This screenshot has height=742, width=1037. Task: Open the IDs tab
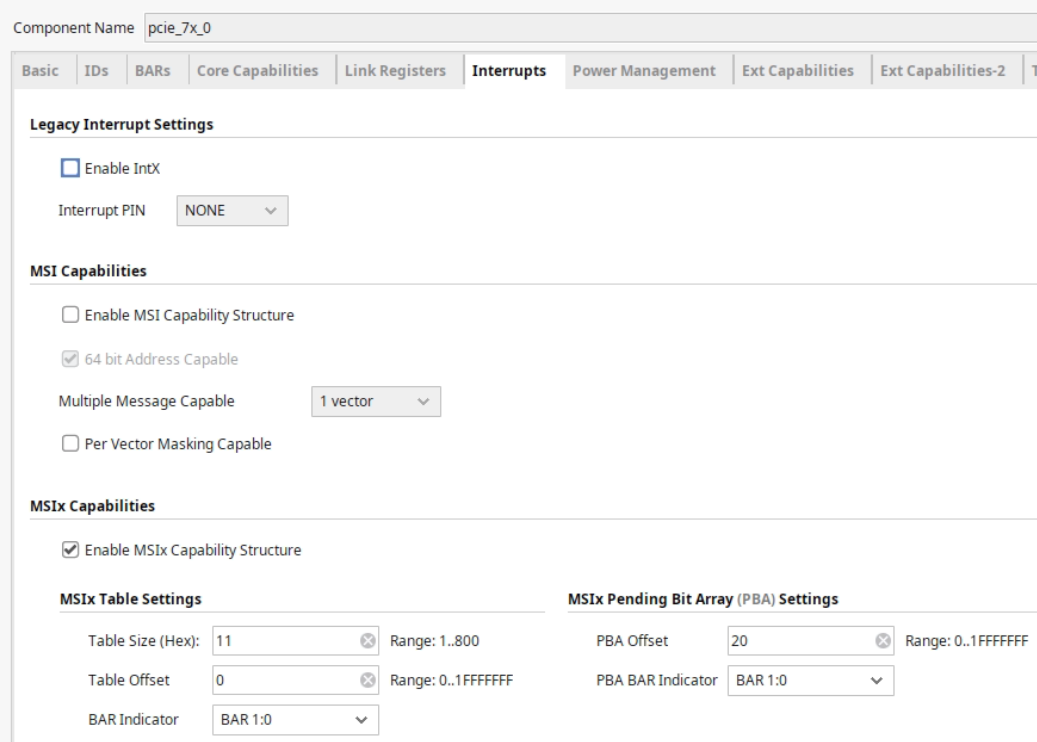96,71
